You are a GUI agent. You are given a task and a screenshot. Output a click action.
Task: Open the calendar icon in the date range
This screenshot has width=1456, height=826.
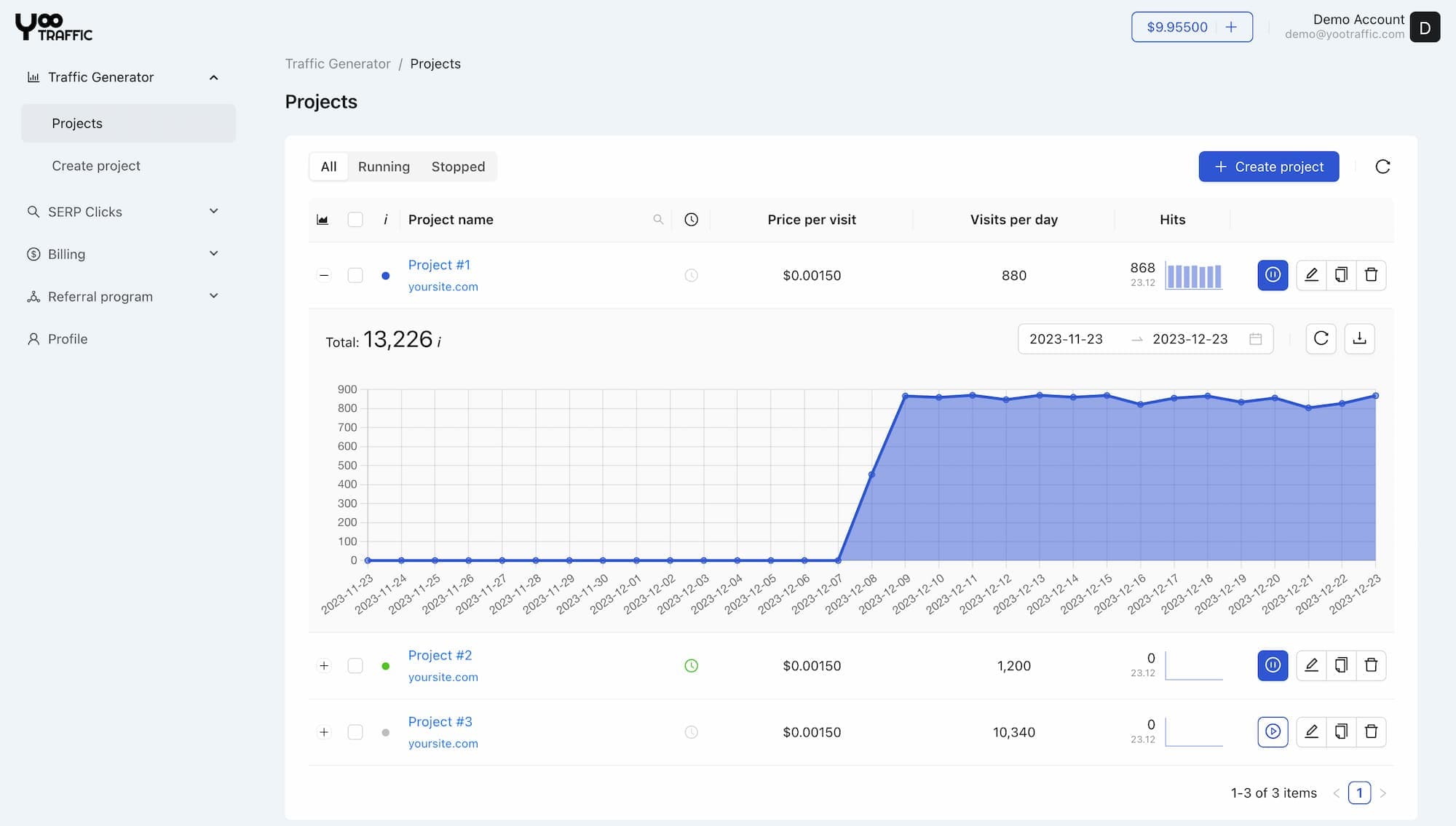point(1257,338)
